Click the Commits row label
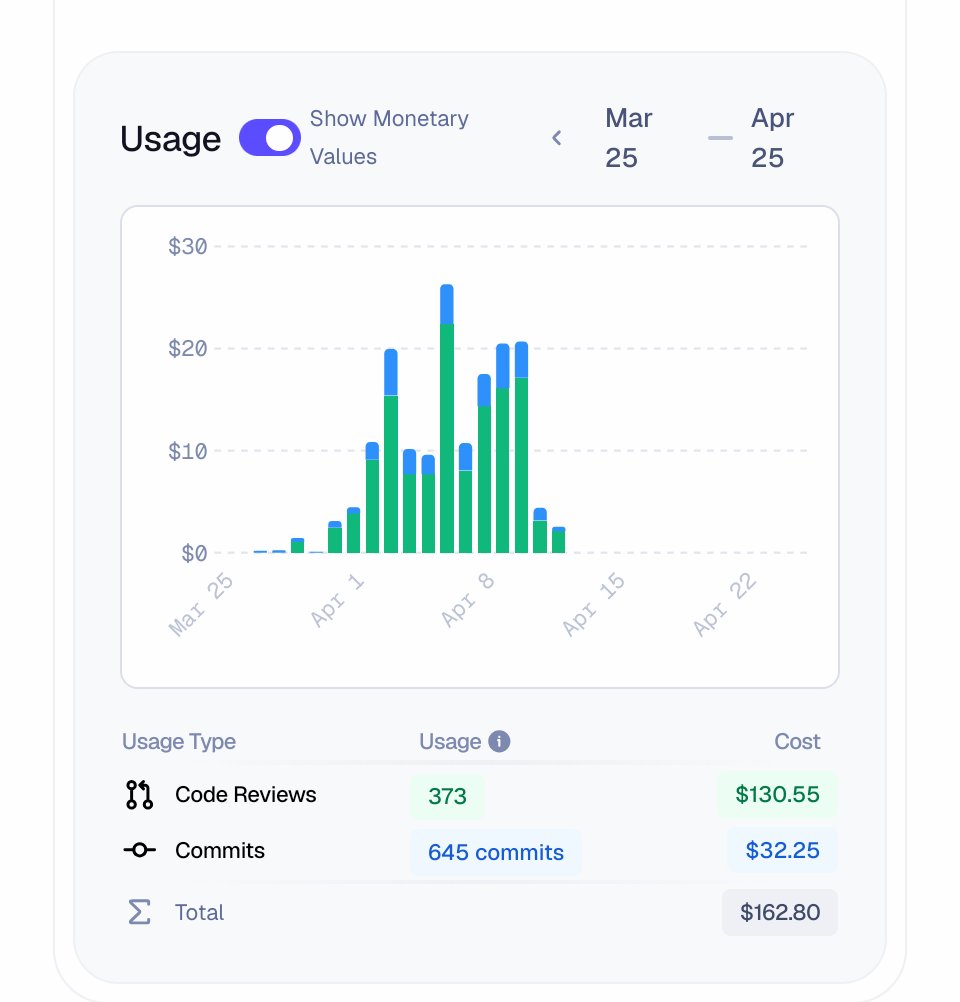The width and height of the screenshot is (960, 1002). (220, 851)
